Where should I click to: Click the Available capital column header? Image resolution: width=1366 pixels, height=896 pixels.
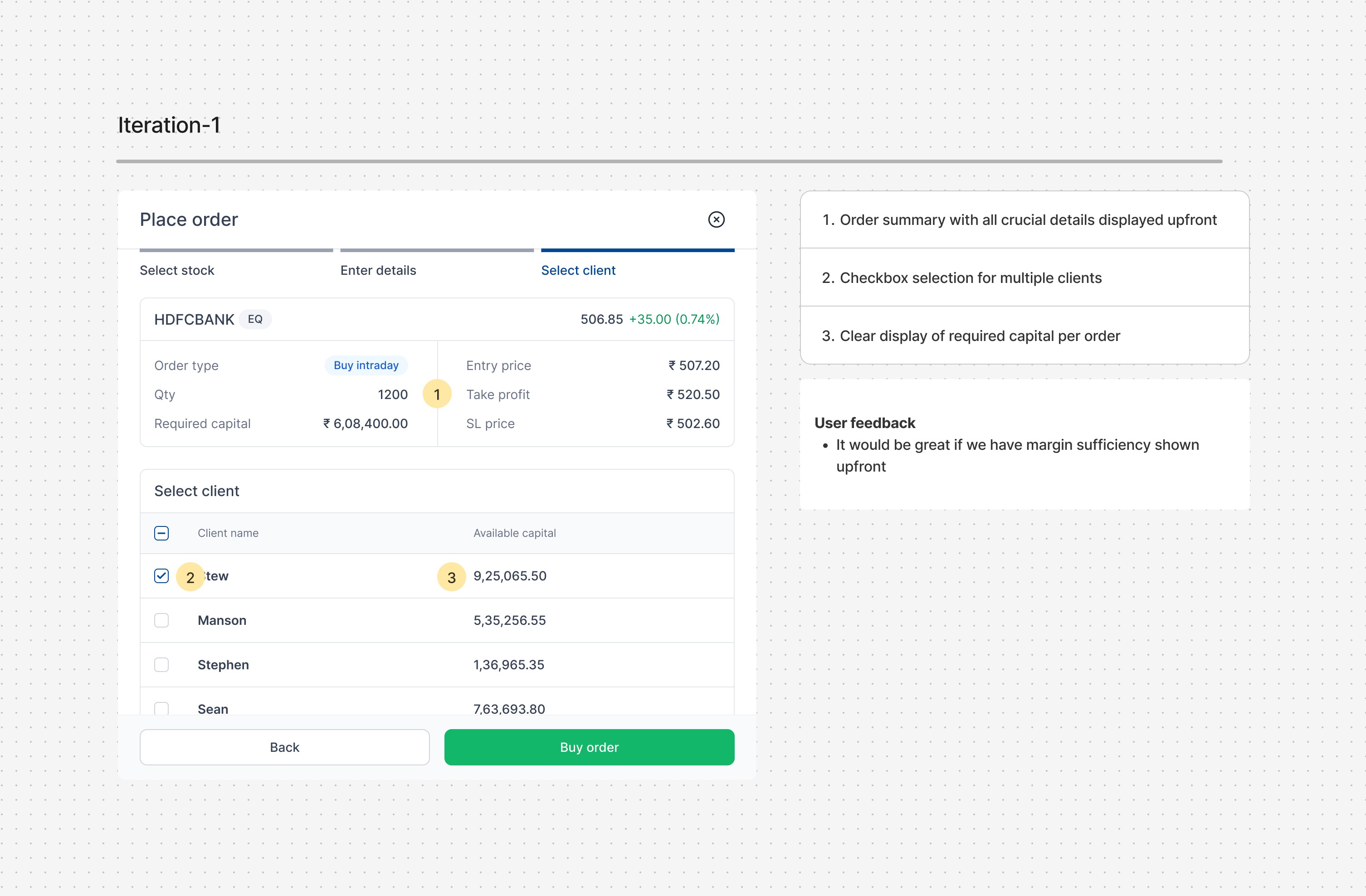[x=514, y=533]
